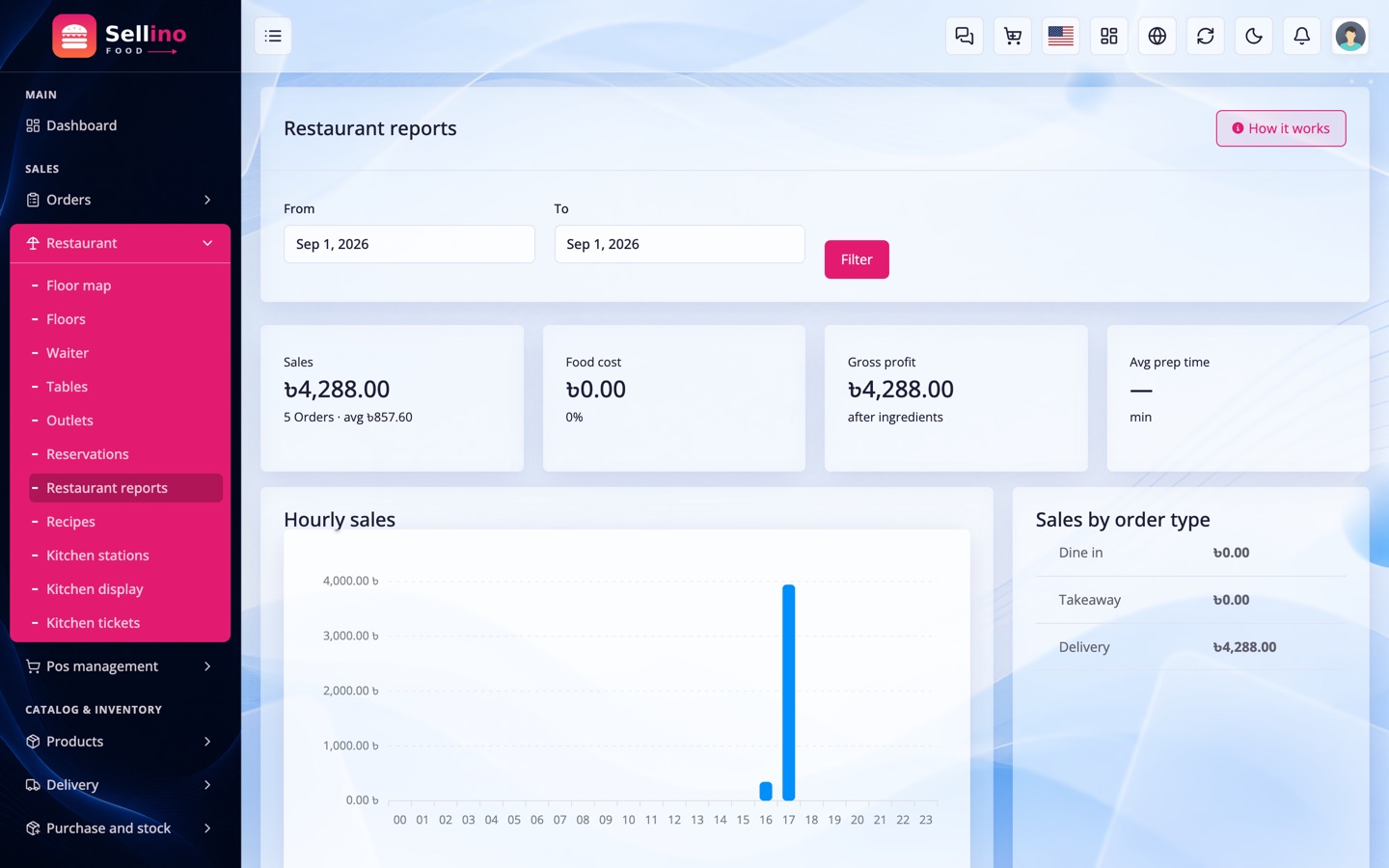Click the refresh sync icon

pos(1206,36)
